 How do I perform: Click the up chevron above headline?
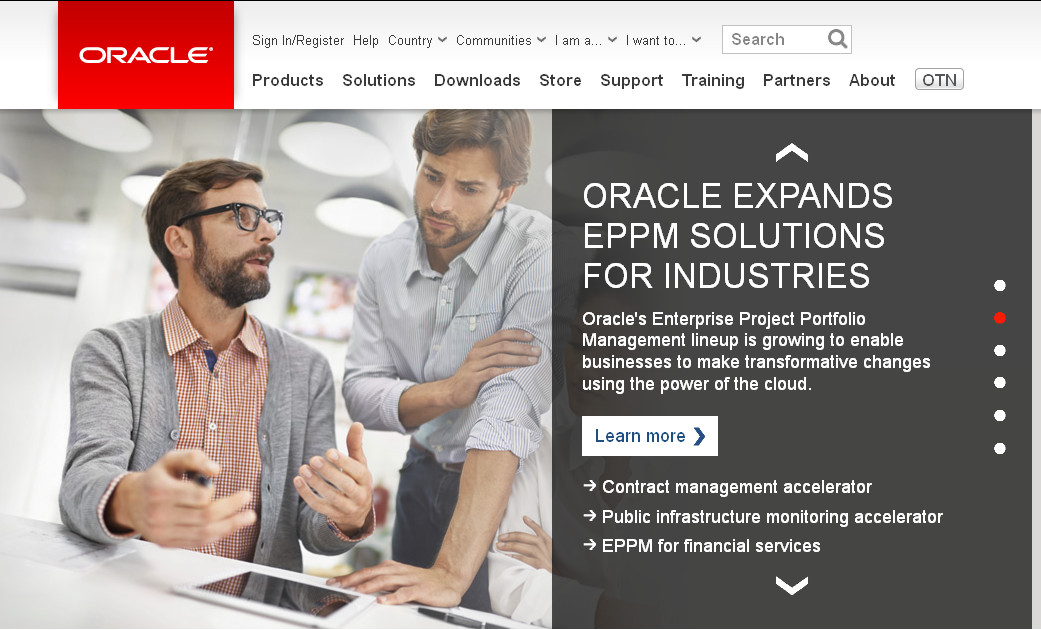point(791,153)
